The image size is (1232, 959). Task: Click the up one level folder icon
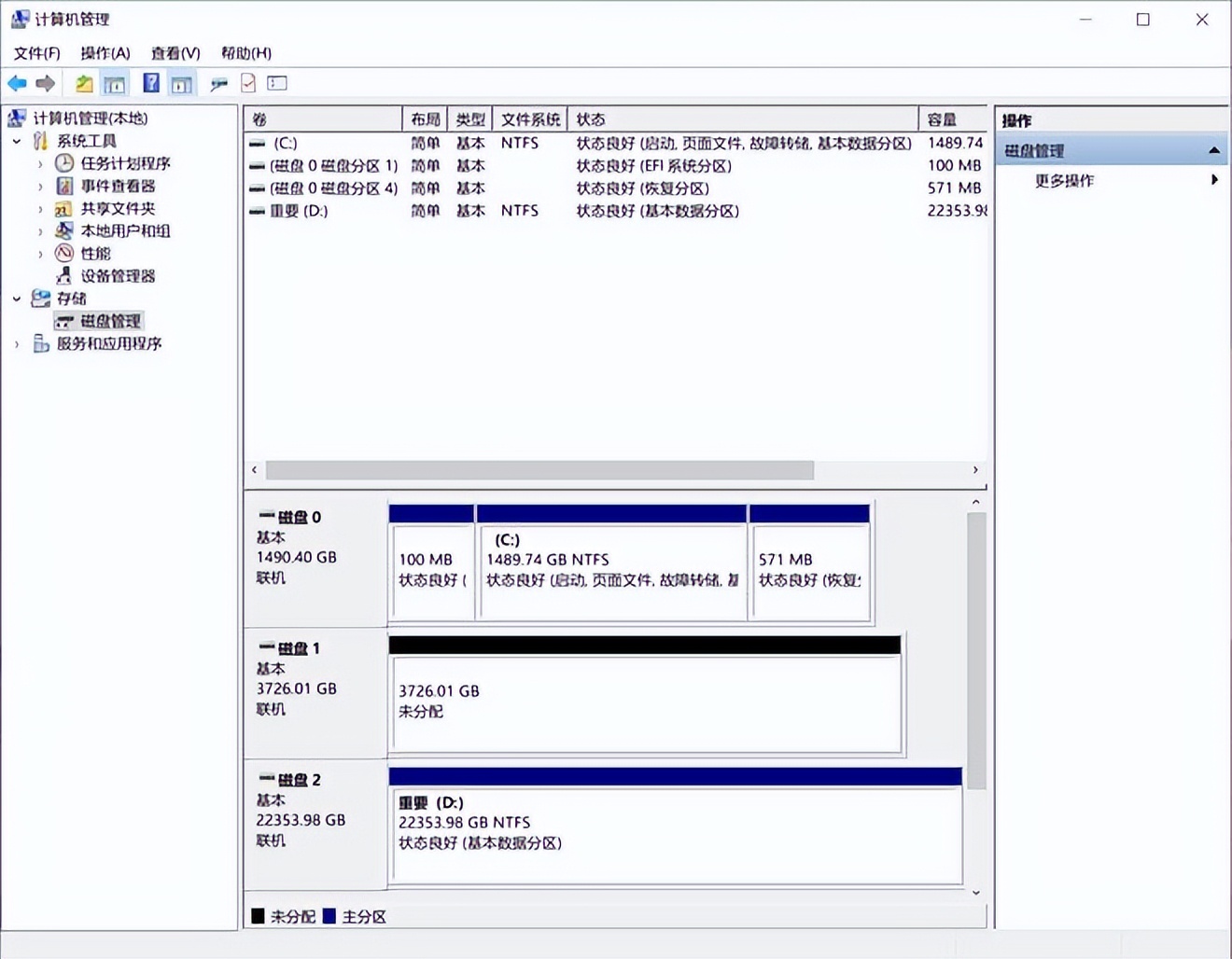tap(84, 84)
